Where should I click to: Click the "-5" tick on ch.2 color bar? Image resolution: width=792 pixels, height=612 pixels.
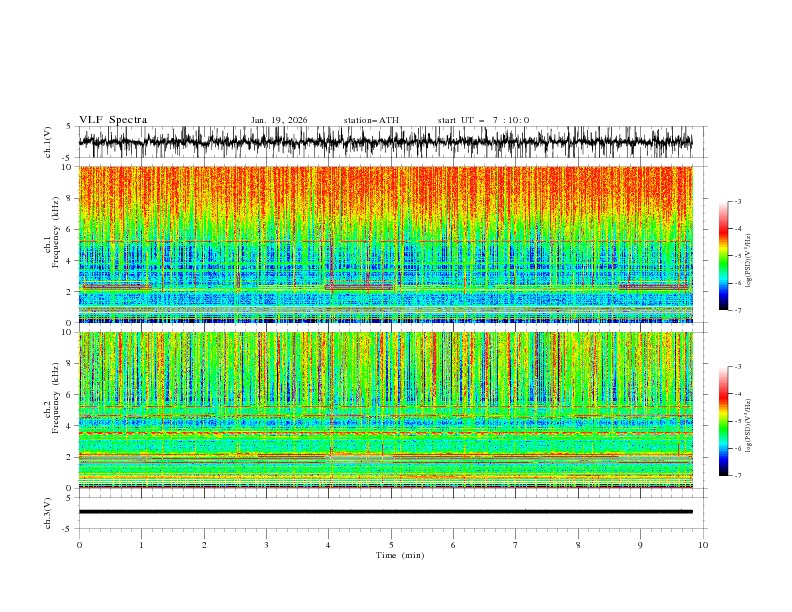[x=738, y=421]
